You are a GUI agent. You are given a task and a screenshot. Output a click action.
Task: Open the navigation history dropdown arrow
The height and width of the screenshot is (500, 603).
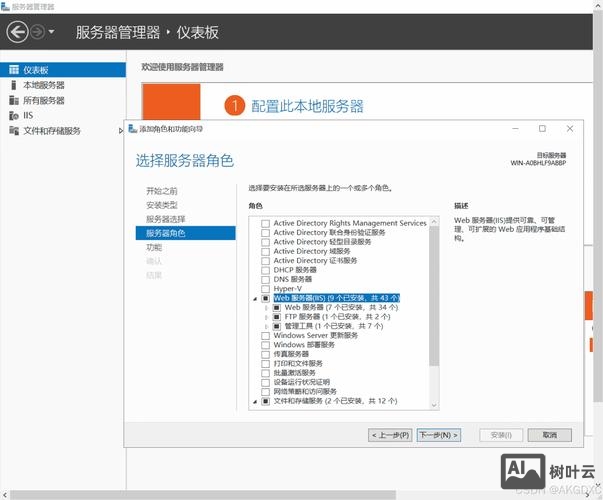51,32
